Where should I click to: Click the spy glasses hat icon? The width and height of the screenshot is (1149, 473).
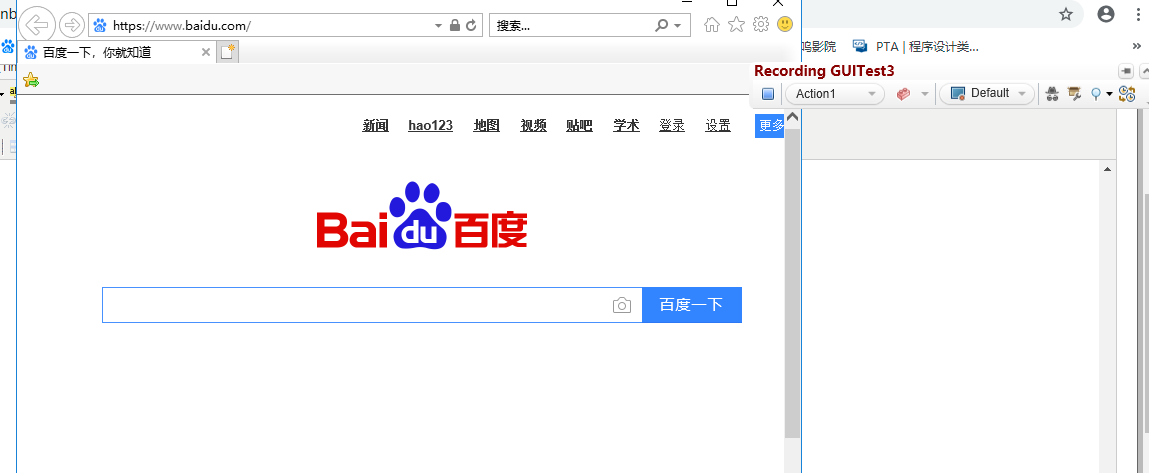pyautogui.click(x=1052, y=94)
